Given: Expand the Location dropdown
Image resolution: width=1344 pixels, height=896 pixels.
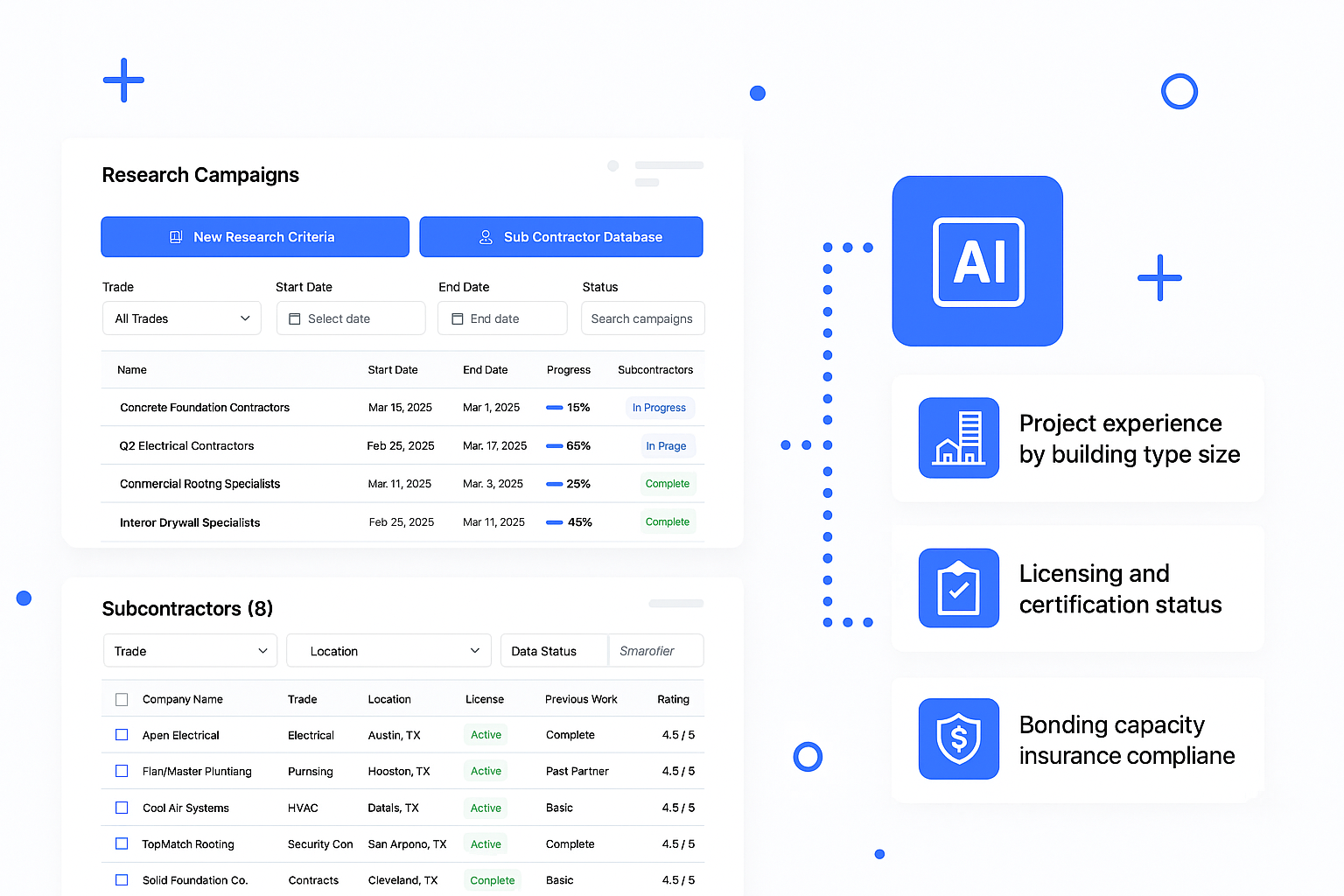Looking at the screenshot, I should (x=388, y=650).
